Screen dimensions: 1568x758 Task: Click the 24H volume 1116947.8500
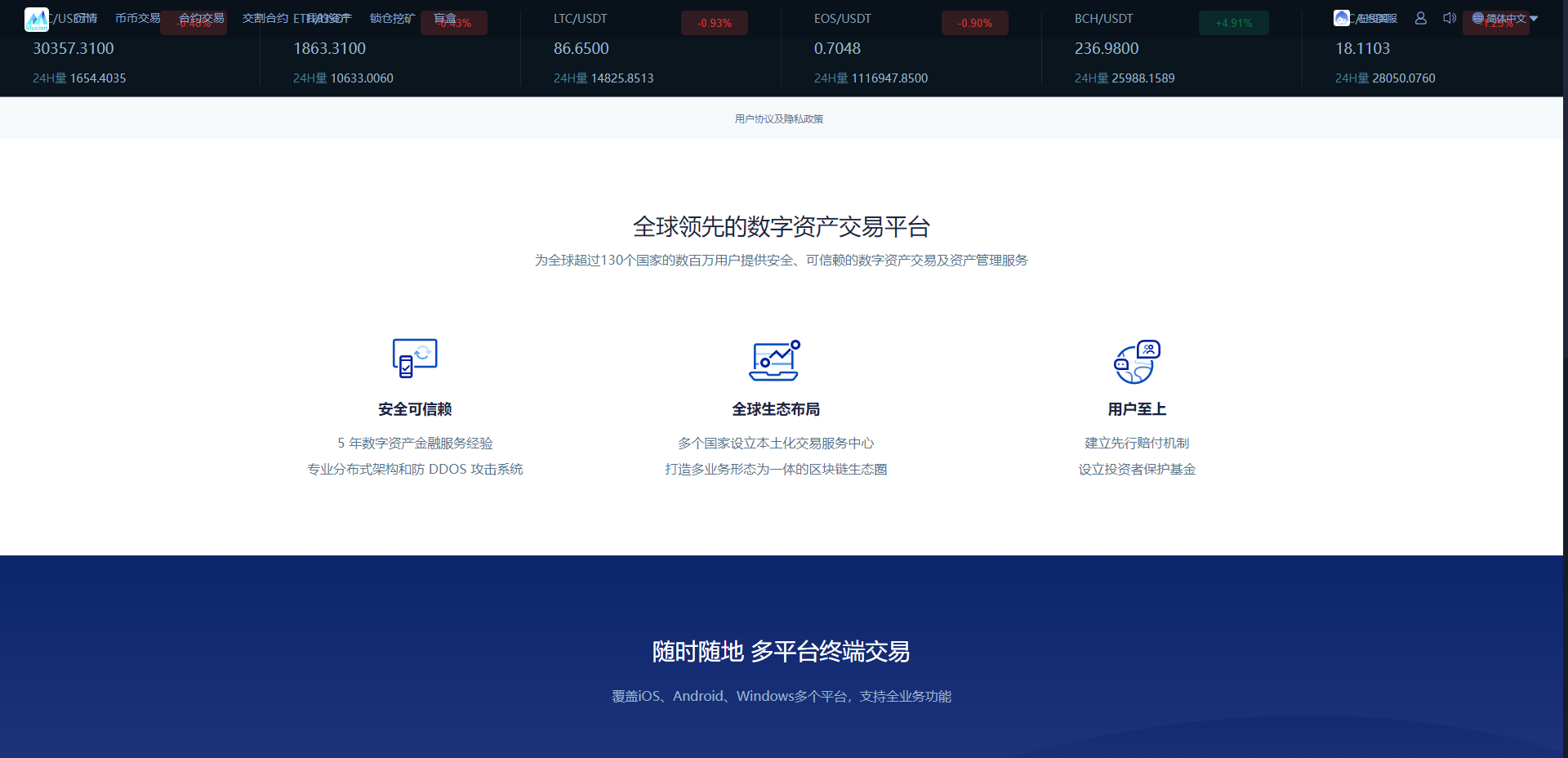coord(890,78)
